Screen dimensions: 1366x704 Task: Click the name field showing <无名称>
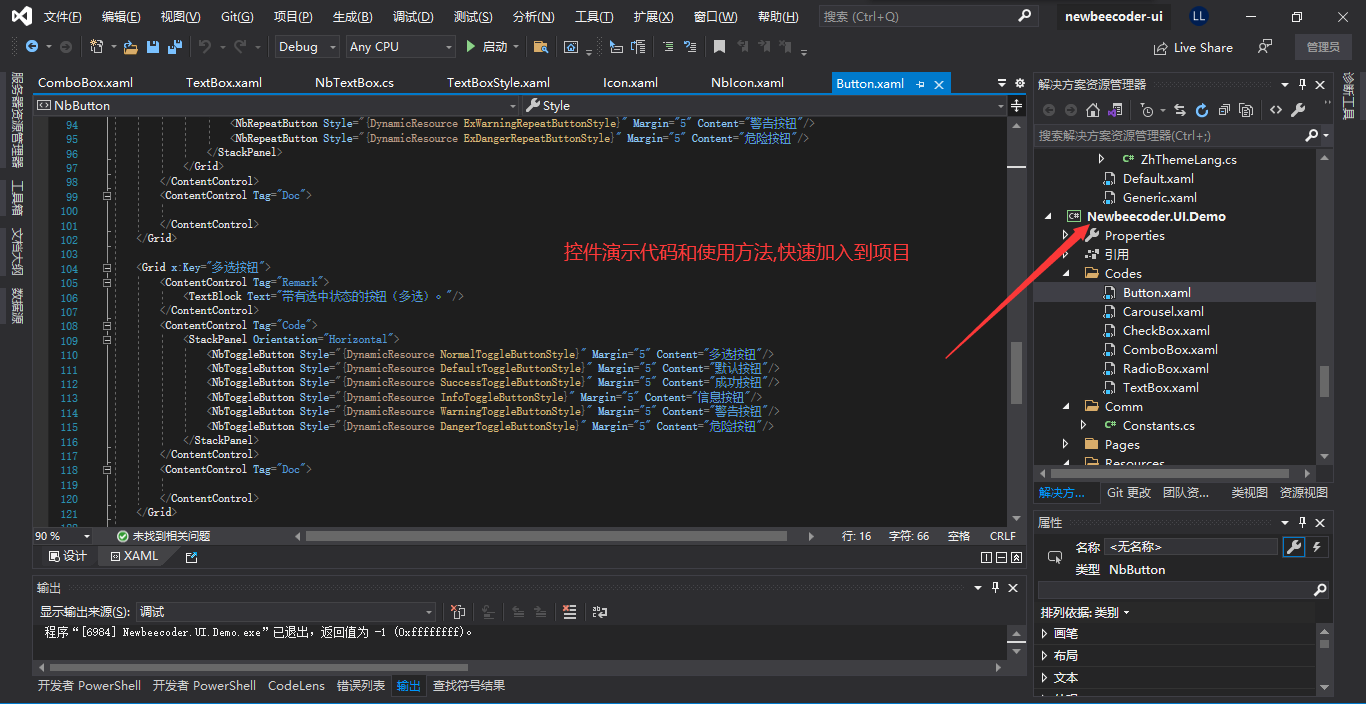point(1191,547)
